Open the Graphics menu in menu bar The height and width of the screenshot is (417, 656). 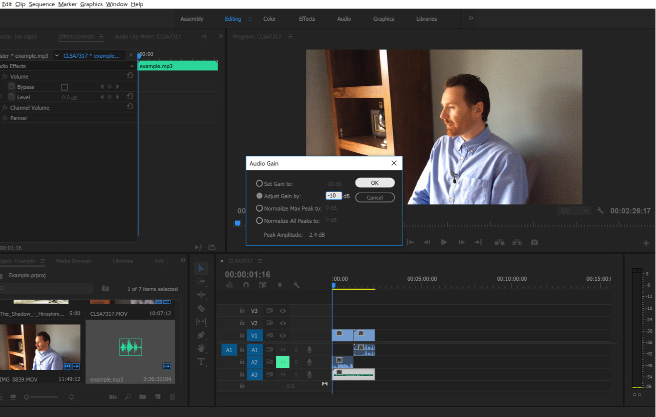pyautogui.click(x=91, y=4)
